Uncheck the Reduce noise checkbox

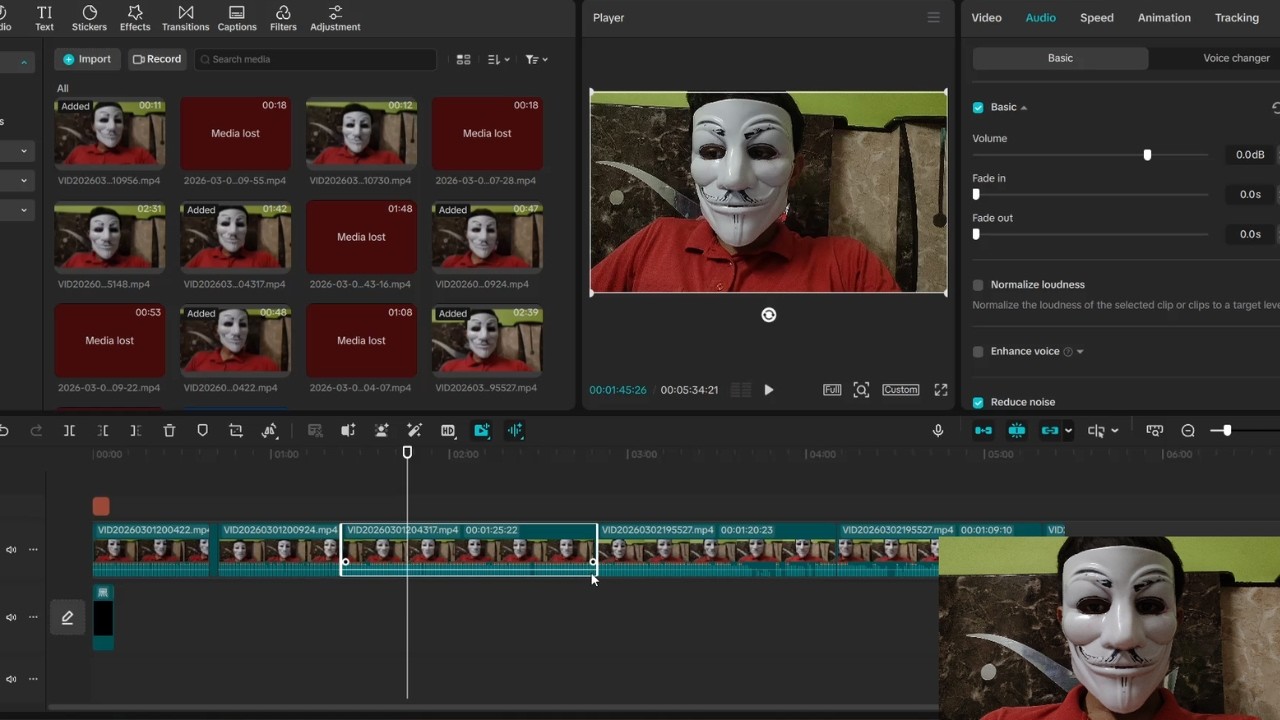tap(978, 402)
